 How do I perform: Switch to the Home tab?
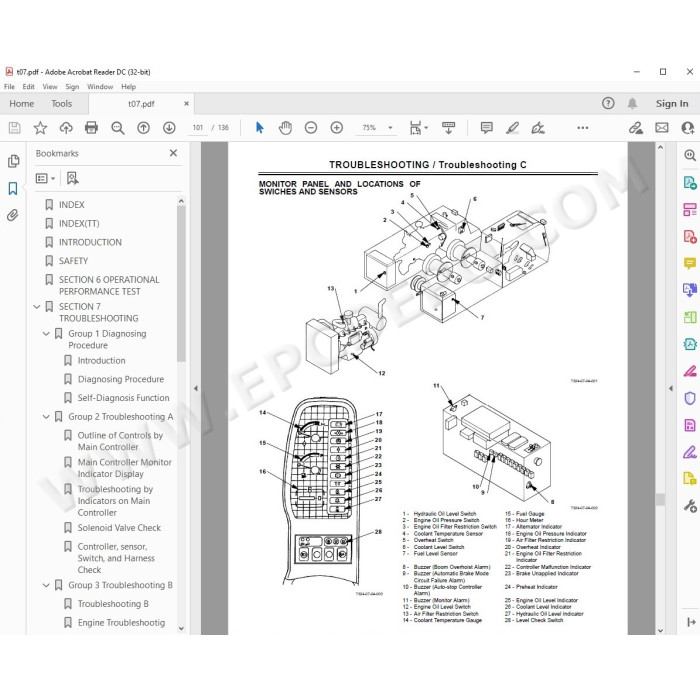pyautogui.click(x=21, y=104)
